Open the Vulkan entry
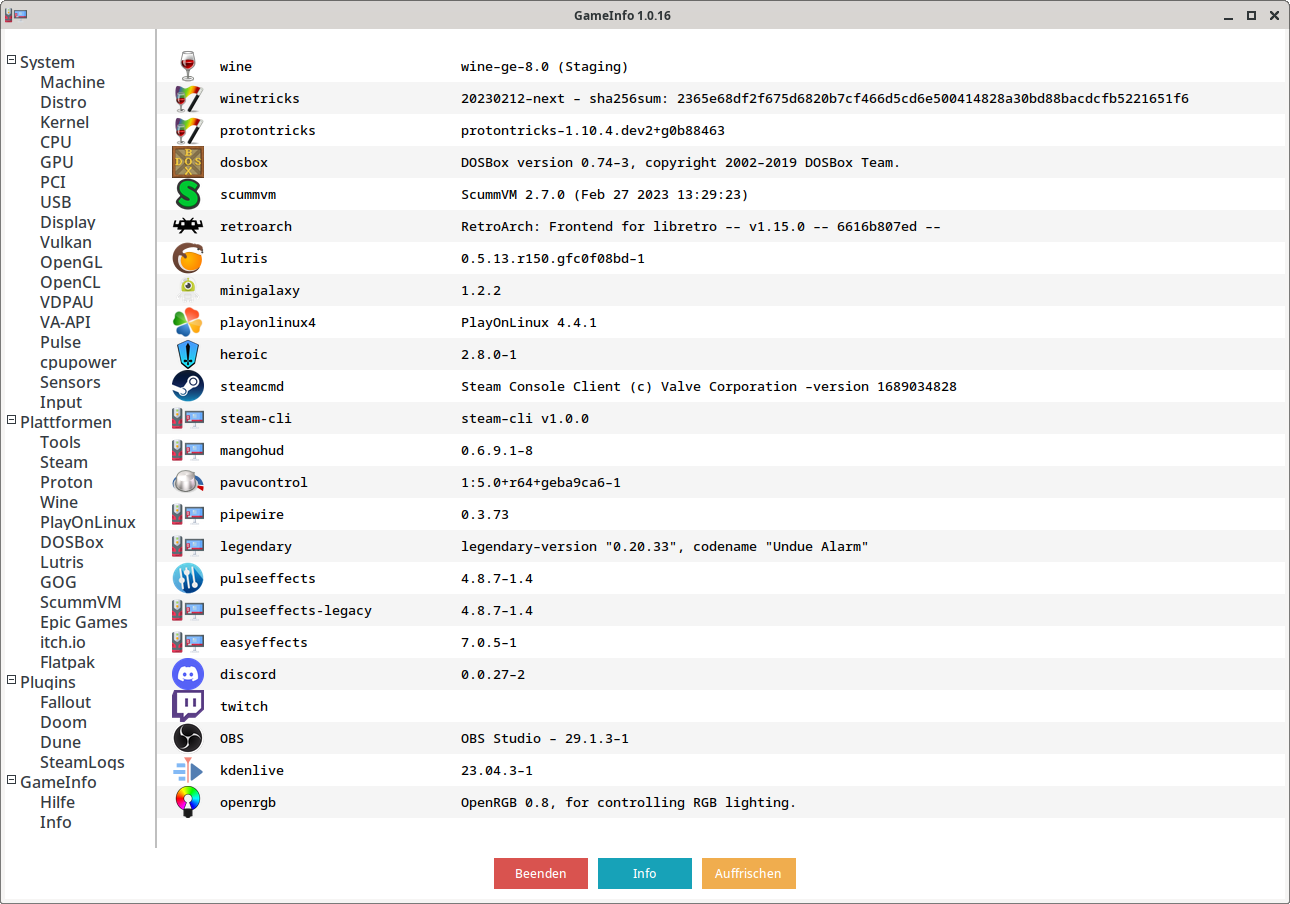 (x=66, y=242)
